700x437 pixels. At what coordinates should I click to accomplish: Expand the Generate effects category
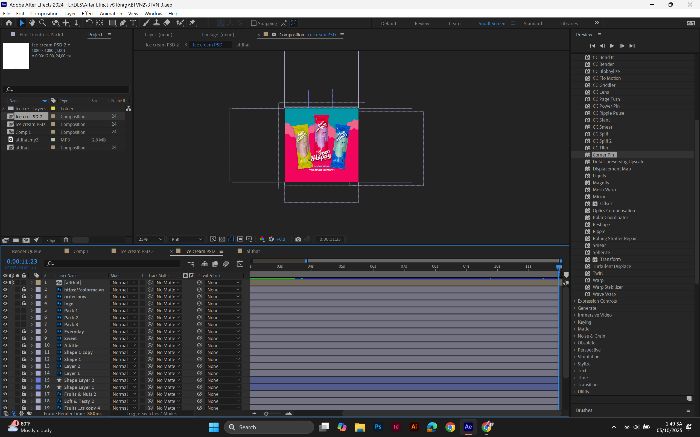click(x=587, y=308)
